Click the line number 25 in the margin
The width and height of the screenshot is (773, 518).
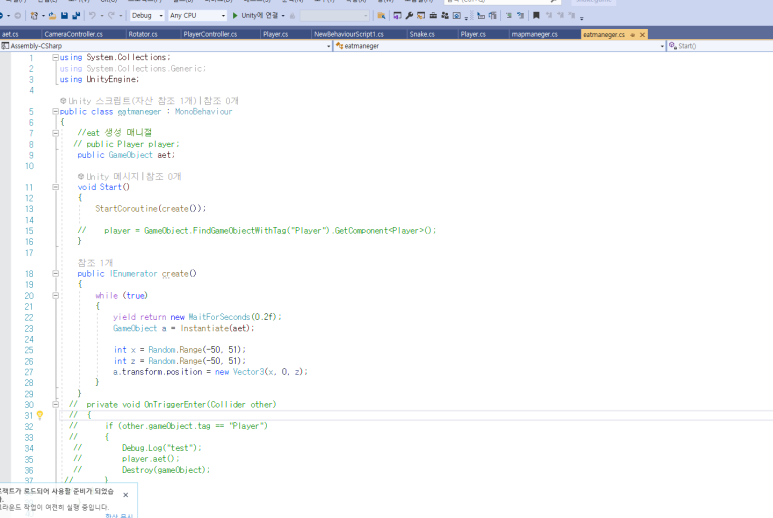coord(29,350)
